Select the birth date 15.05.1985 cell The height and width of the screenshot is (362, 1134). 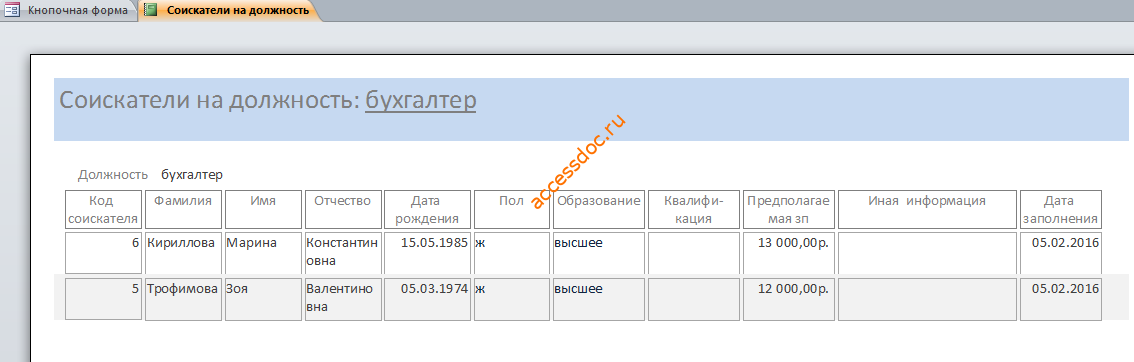(427, 252)
